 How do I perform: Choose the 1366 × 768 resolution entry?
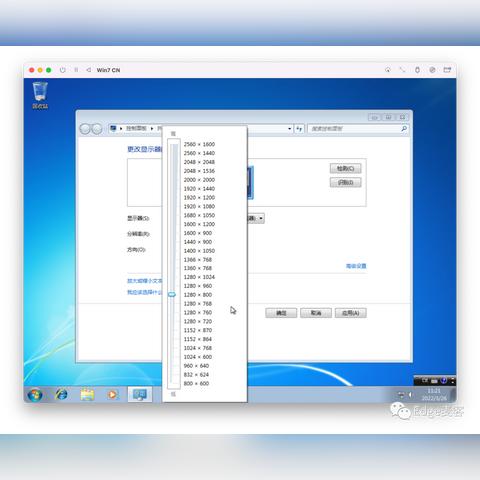pyautogui.click(x=198, y=260)
